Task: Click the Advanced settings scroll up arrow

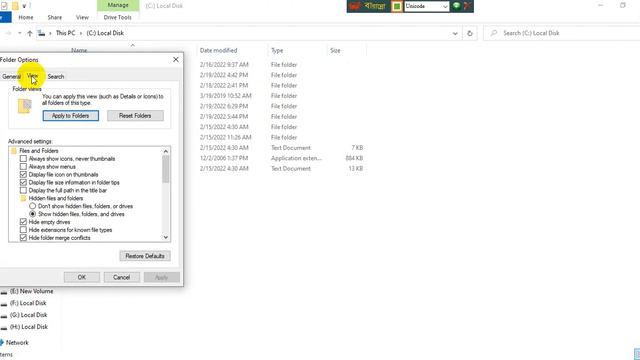Action: (166, 151)
